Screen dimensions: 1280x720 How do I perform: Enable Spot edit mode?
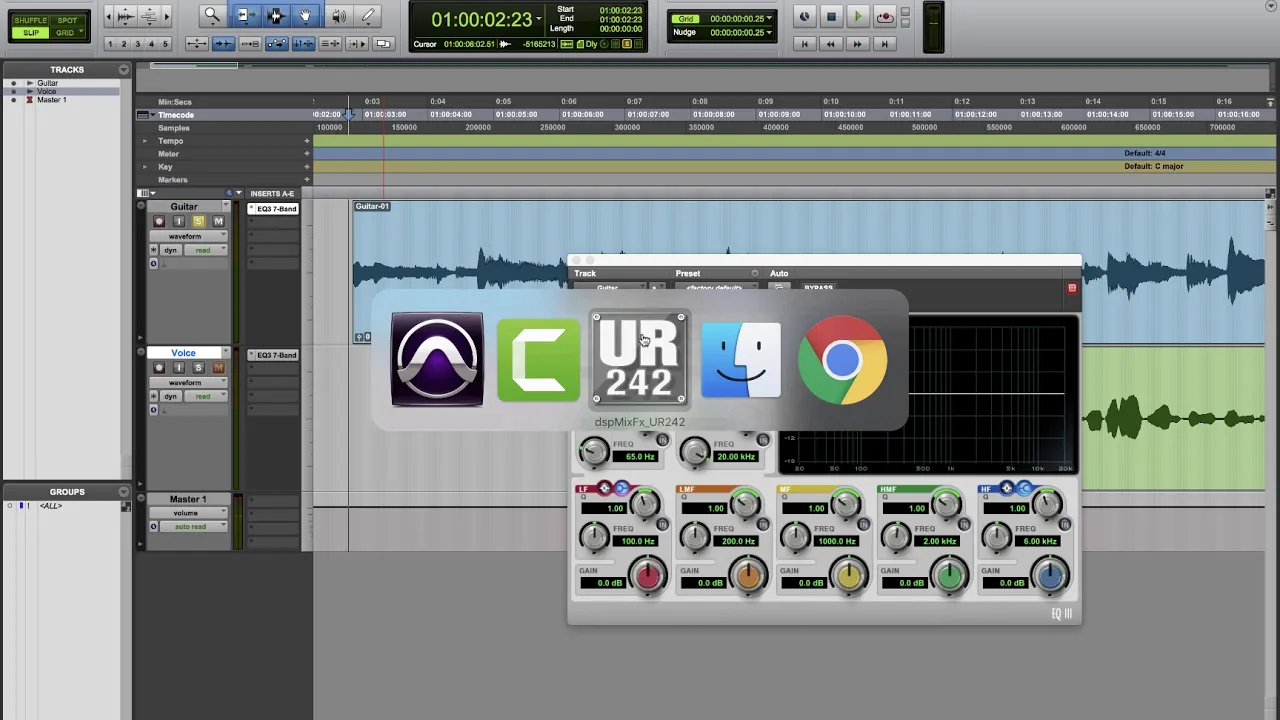tap(67, 20)
